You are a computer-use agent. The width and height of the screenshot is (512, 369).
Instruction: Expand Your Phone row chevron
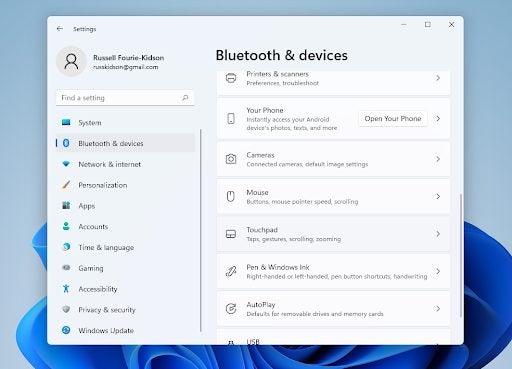(x=438, y=119)
